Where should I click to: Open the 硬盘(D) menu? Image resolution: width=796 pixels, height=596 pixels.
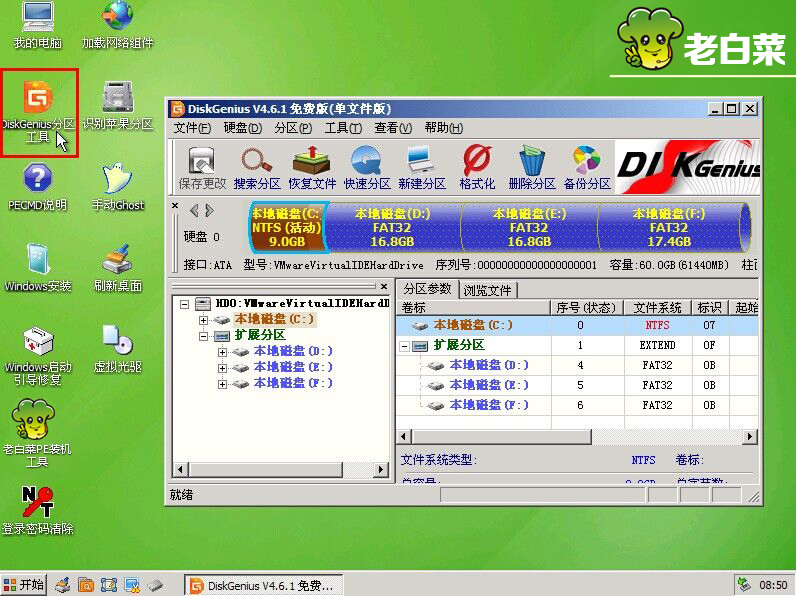[242, 128]
